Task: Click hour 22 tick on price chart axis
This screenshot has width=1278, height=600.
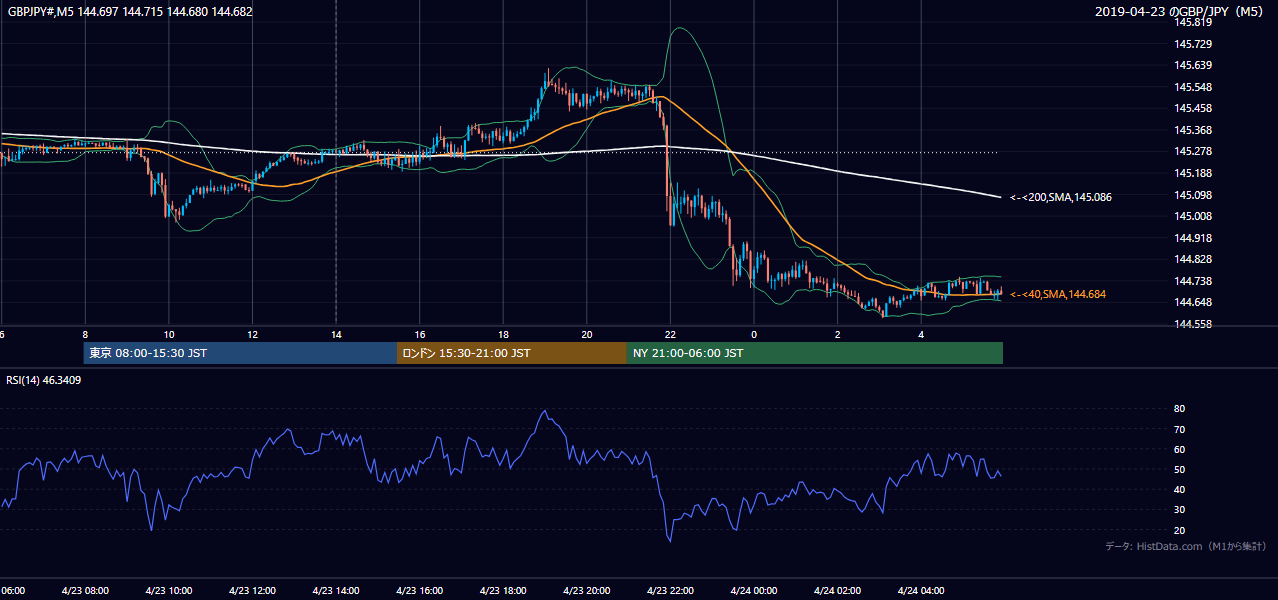Action: pos(670,335)
